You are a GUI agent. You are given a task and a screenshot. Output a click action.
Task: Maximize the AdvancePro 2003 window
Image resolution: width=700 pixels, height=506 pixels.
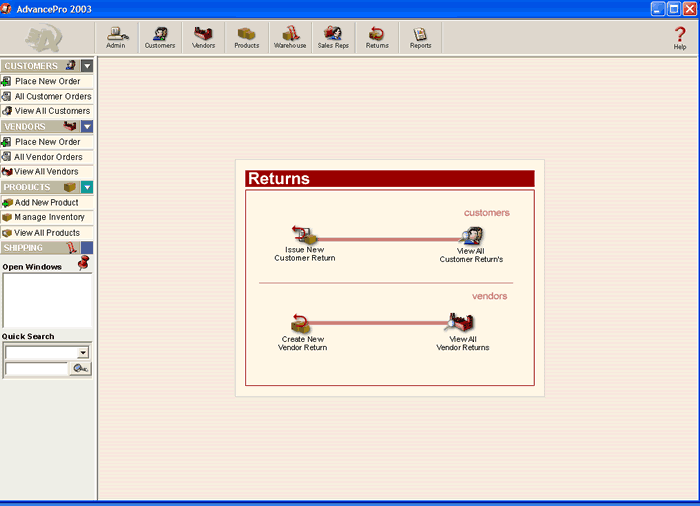tap(674, 9)
